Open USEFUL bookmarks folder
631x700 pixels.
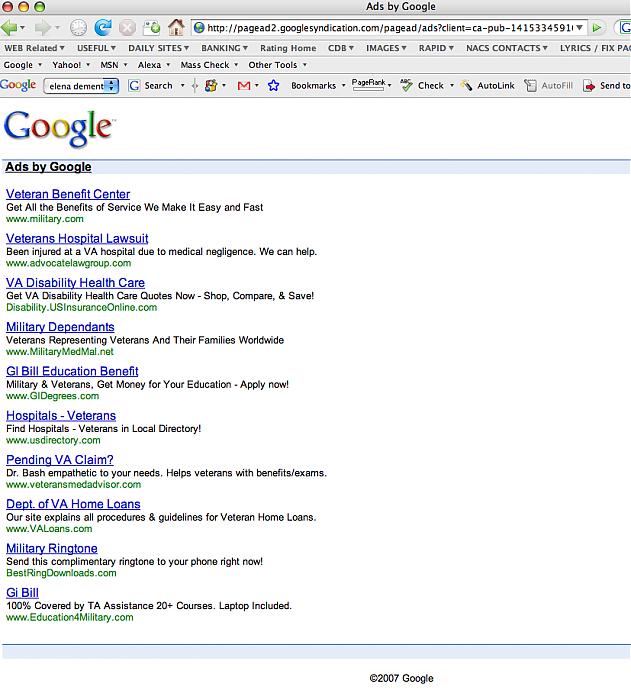tap(96, 48)
